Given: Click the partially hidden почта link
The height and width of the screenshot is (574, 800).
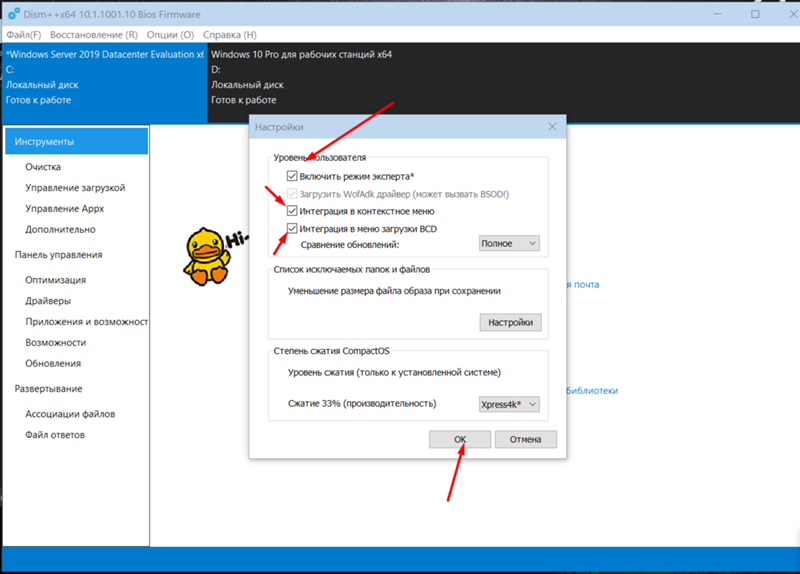Looking at the screenshot, I should click(583, 285).
